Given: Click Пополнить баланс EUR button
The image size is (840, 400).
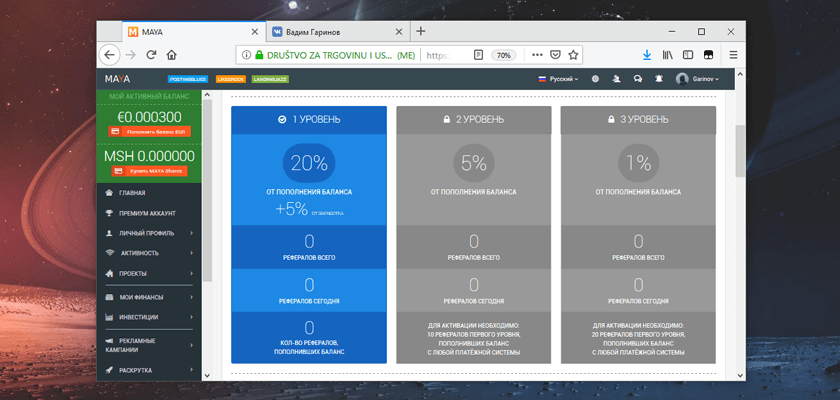Looking at the screenshot, I should 149,132.
